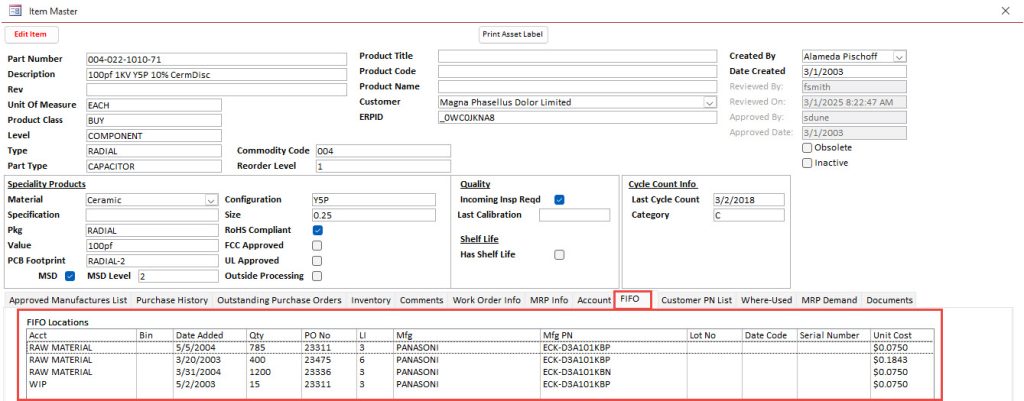Open the MRP Demand tab

[x=829, y=300]
